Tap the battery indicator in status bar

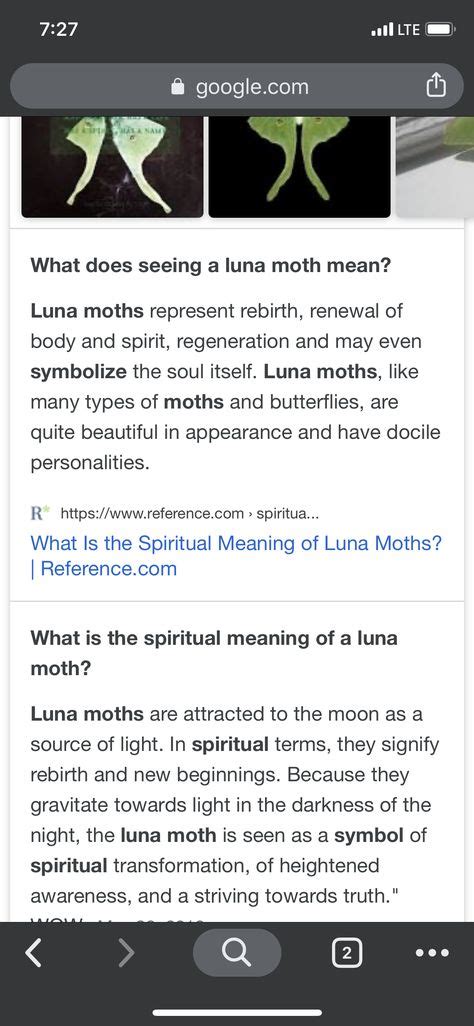coord(440,29)
